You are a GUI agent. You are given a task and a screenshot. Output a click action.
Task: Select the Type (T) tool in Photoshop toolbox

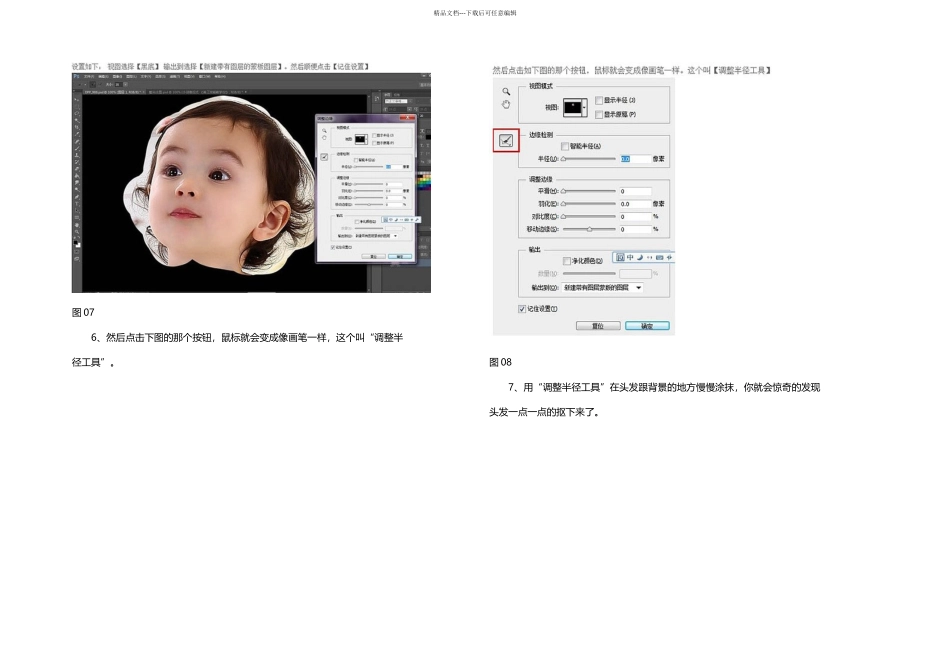[77, 204]
